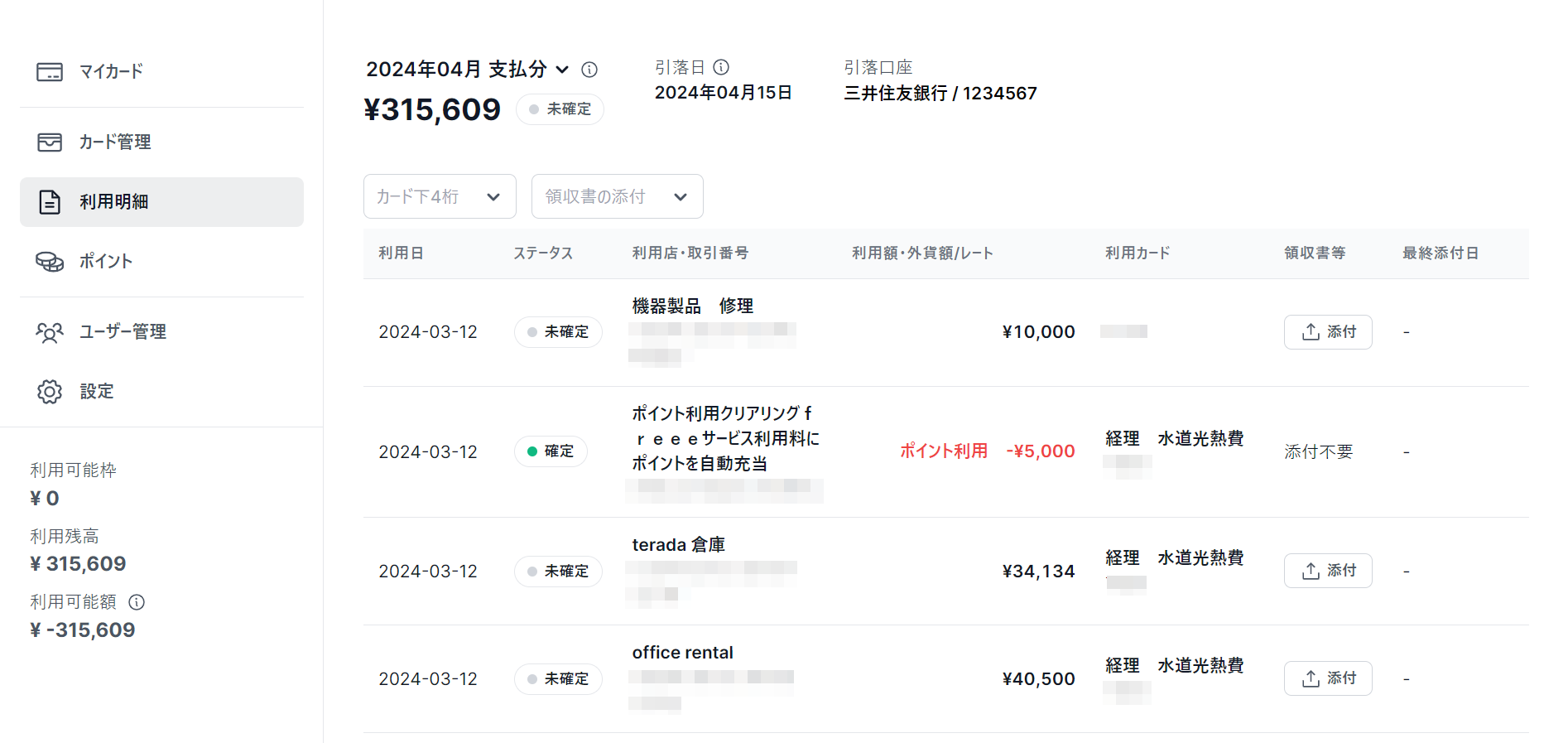This screenshot has width=1568, height=743.
Task: Click 利用カード column header
Action: 1138,253
